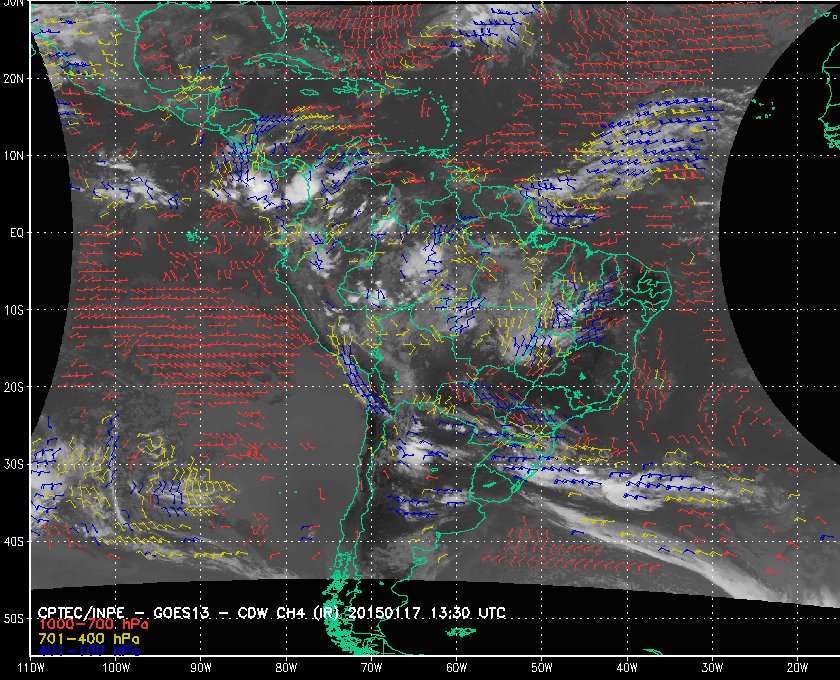Click the 30W longitude label

click(712, 668)
